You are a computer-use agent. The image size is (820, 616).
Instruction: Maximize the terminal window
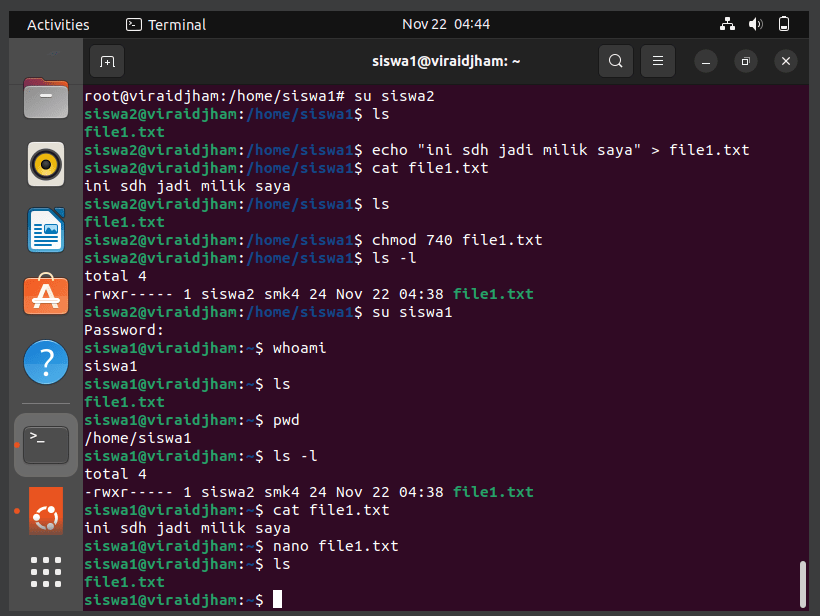click(746, 62)
